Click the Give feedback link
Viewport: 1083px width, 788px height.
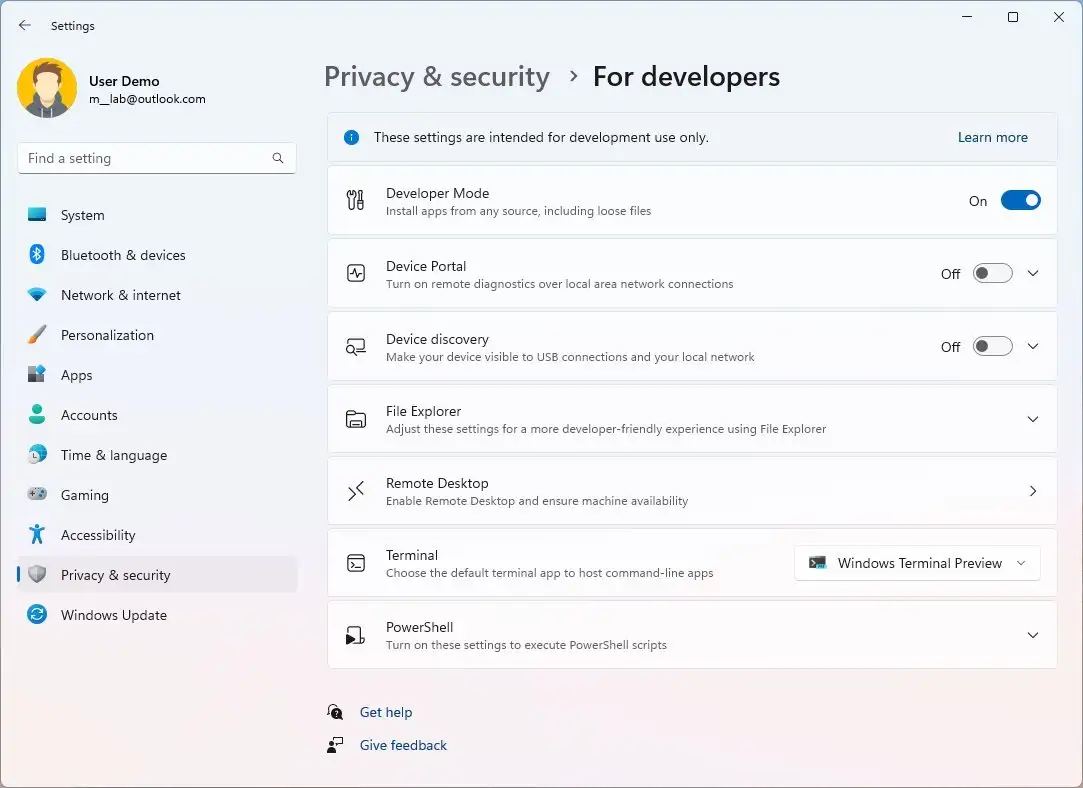tap(403, 745)
